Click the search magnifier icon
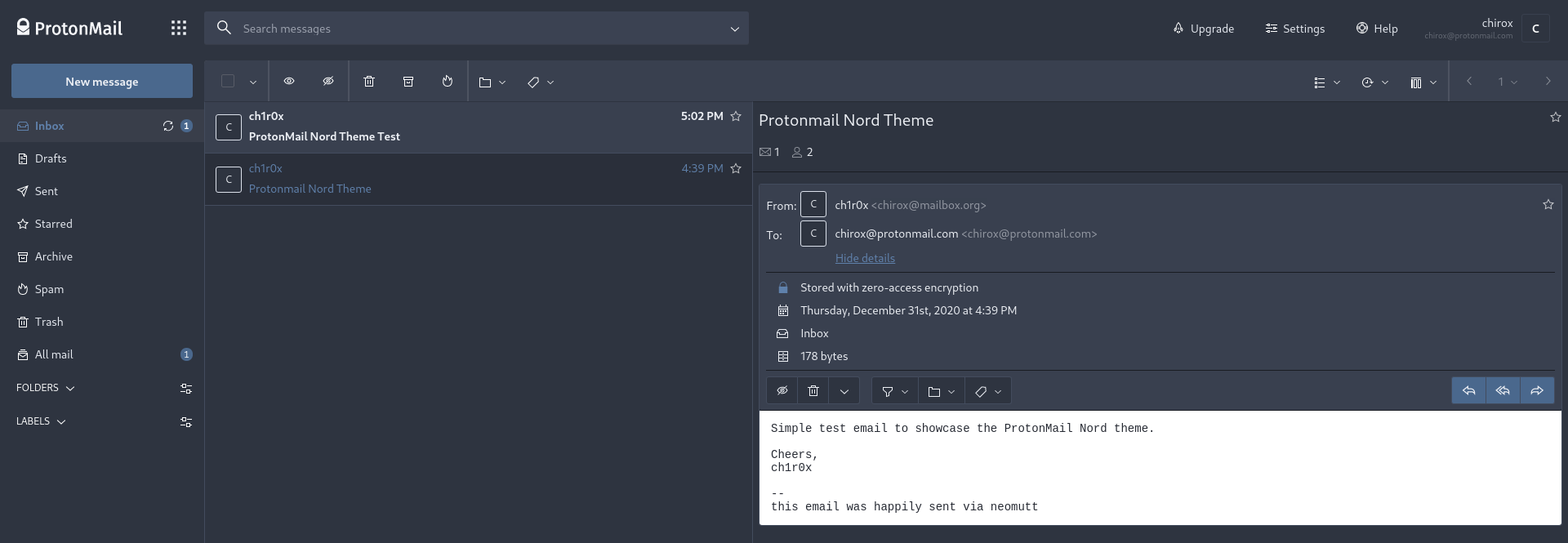 224,28
